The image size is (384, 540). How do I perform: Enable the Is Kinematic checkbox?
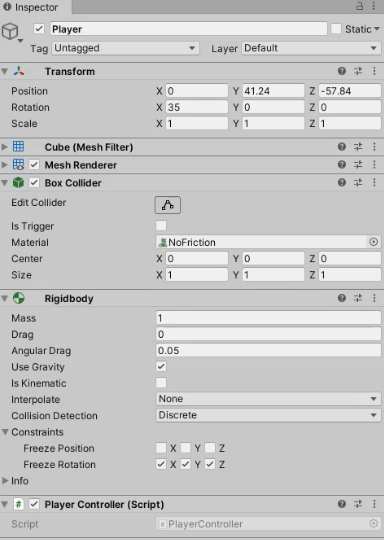click(161, 383)
